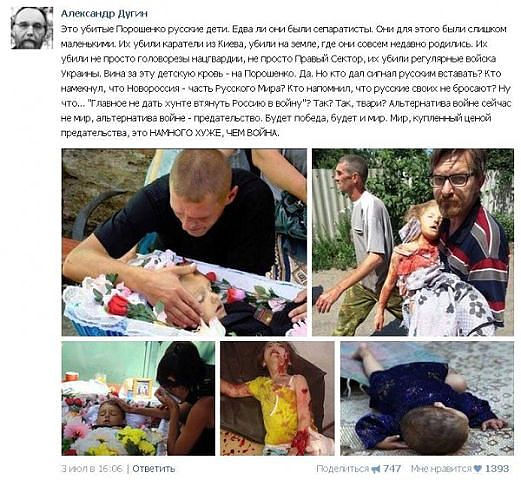Open photo of woman beside yellow flowers

[x=138, y=398]
